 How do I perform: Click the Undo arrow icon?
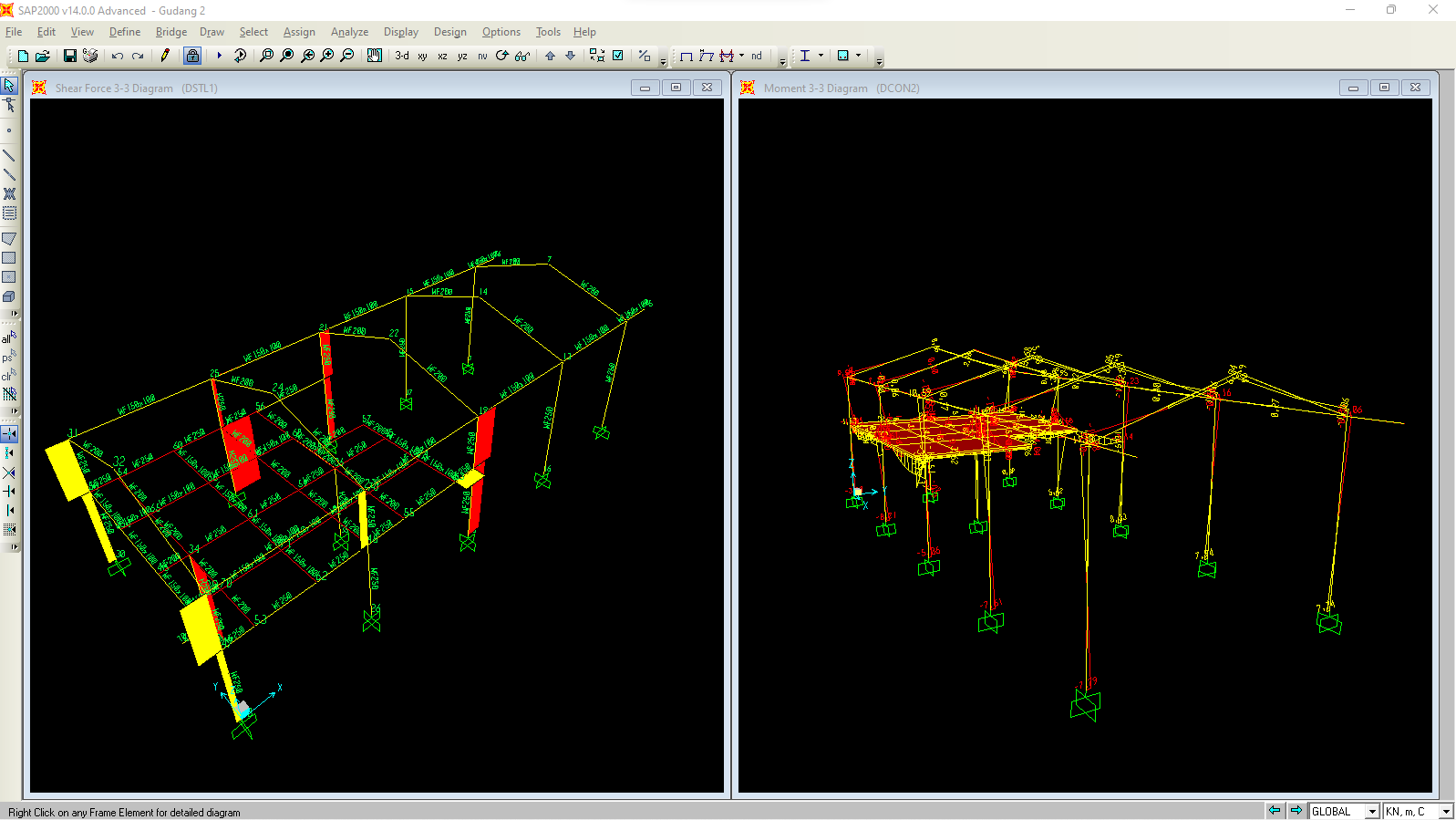click(118, 56)
